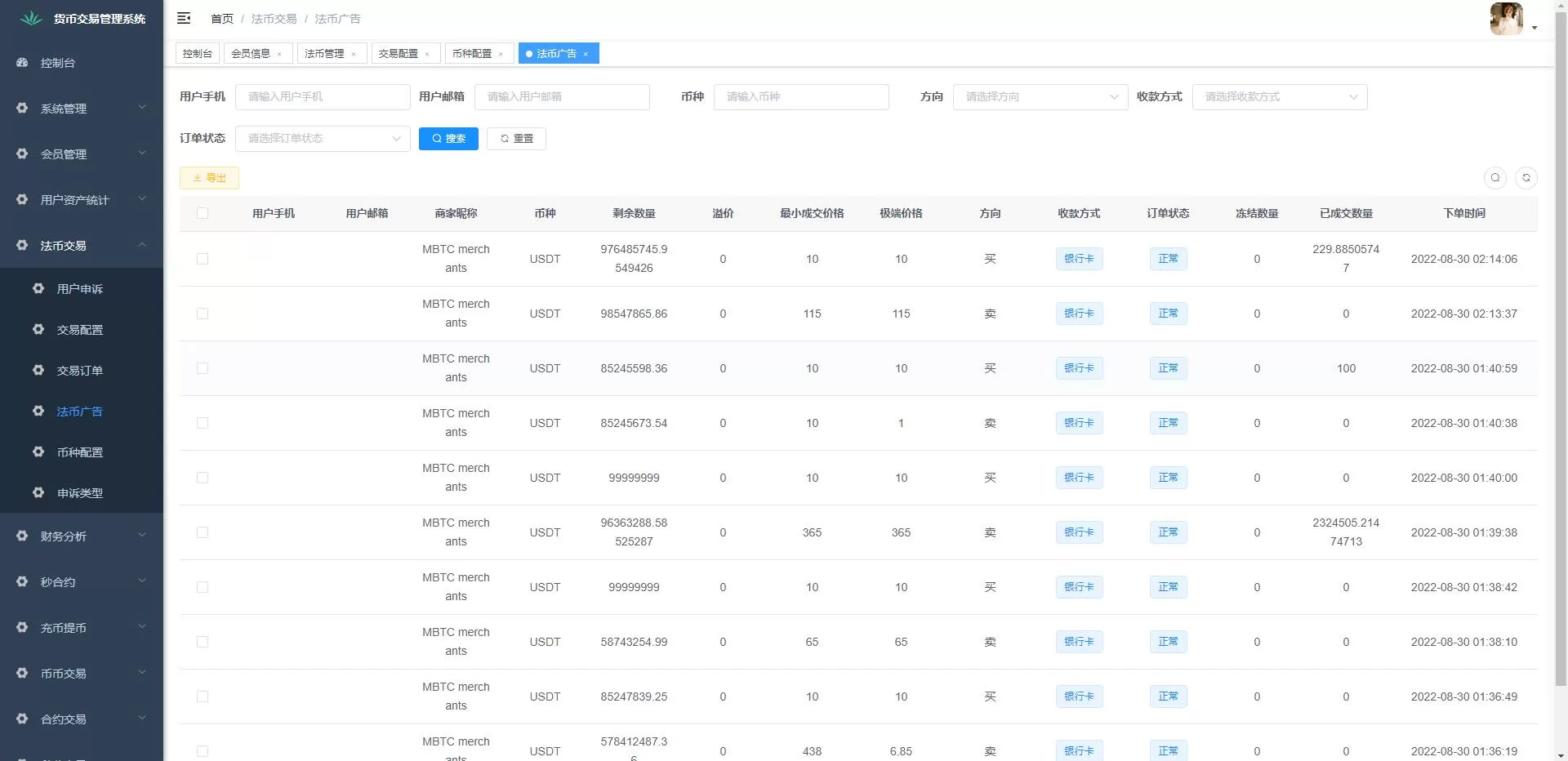Viewport: 1568px width, 761px height.
Task: Close the 会员信息 tab
Action: pos(279,54)
